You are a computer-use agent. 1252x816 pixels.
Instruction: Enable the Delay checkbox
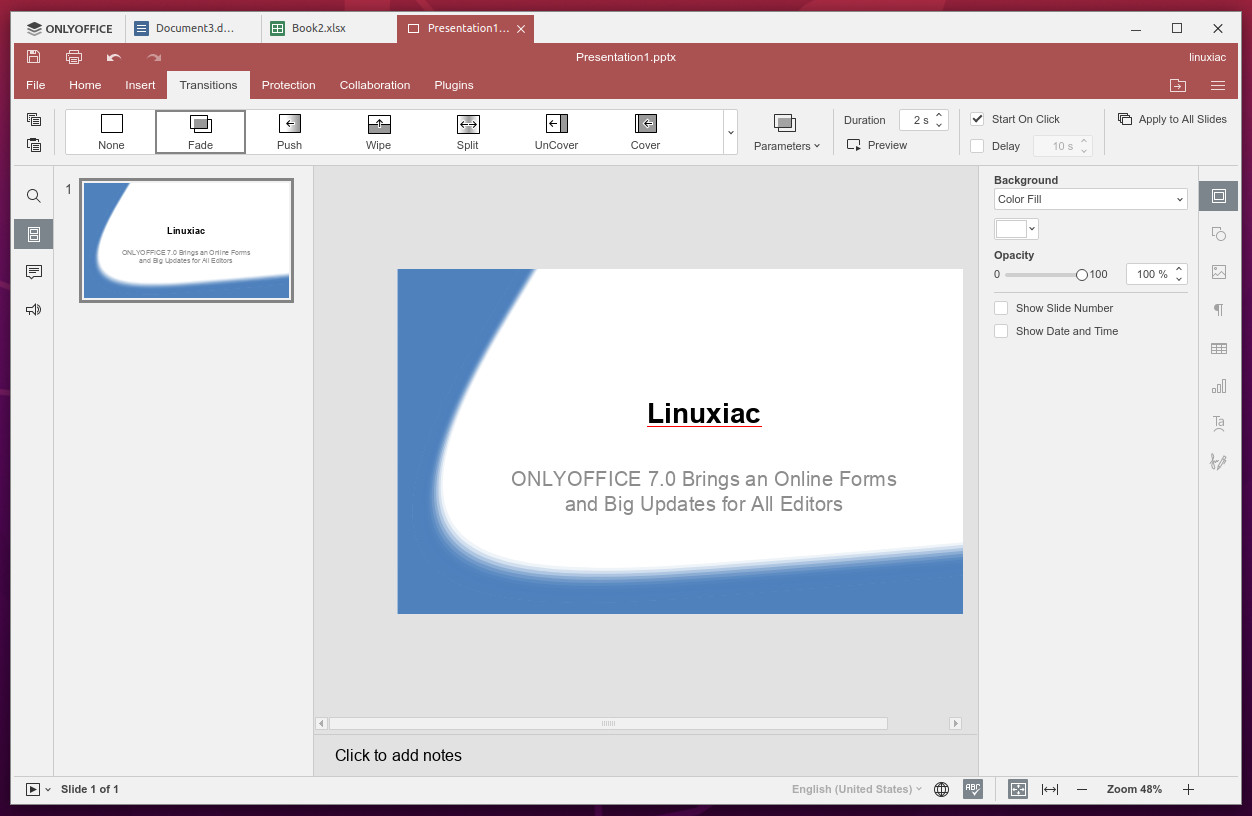[x=978, y=146]
